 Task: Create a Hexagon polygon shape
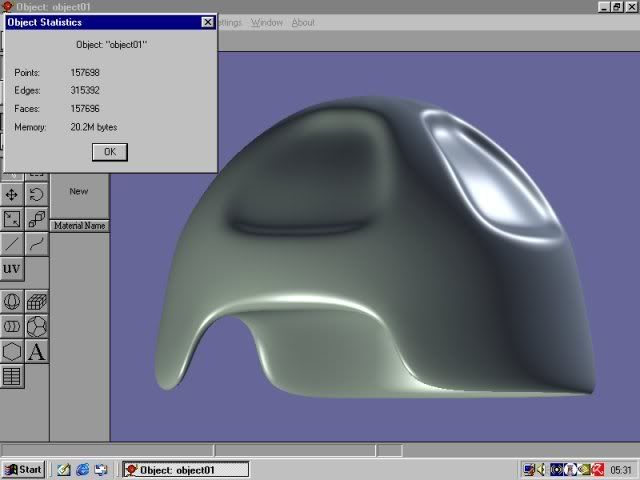pos(12,351)
